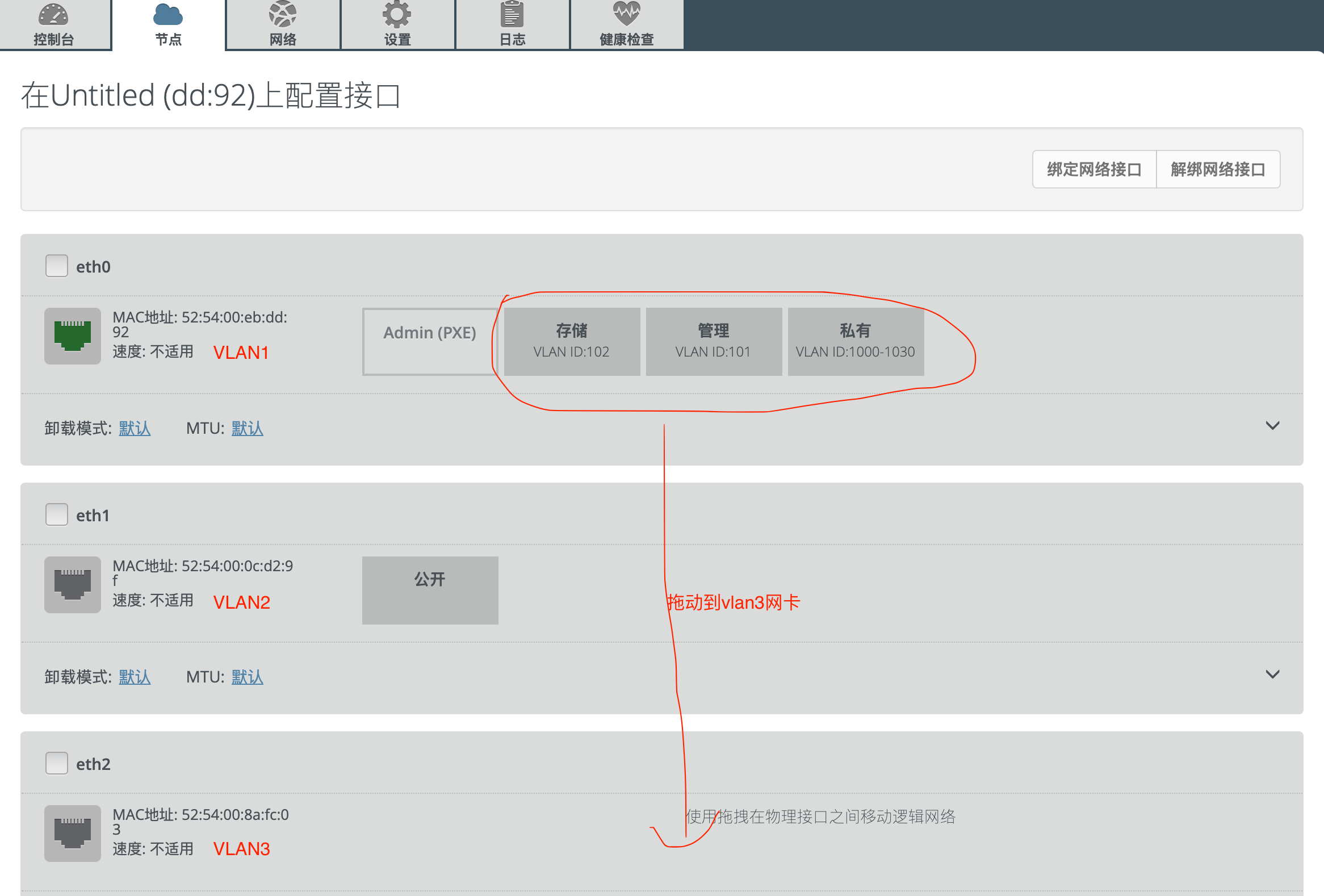Tick the eth2 interface checkbox
Image resolution: width=1324 pixels, height=896 pixels.
[56, 763]
